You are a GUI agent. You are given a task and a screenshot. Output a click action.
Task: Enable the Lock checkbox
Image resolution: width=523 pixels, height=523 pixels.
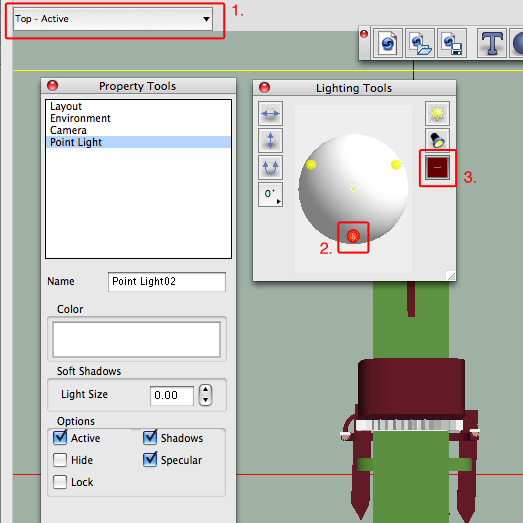coord(60,482)
